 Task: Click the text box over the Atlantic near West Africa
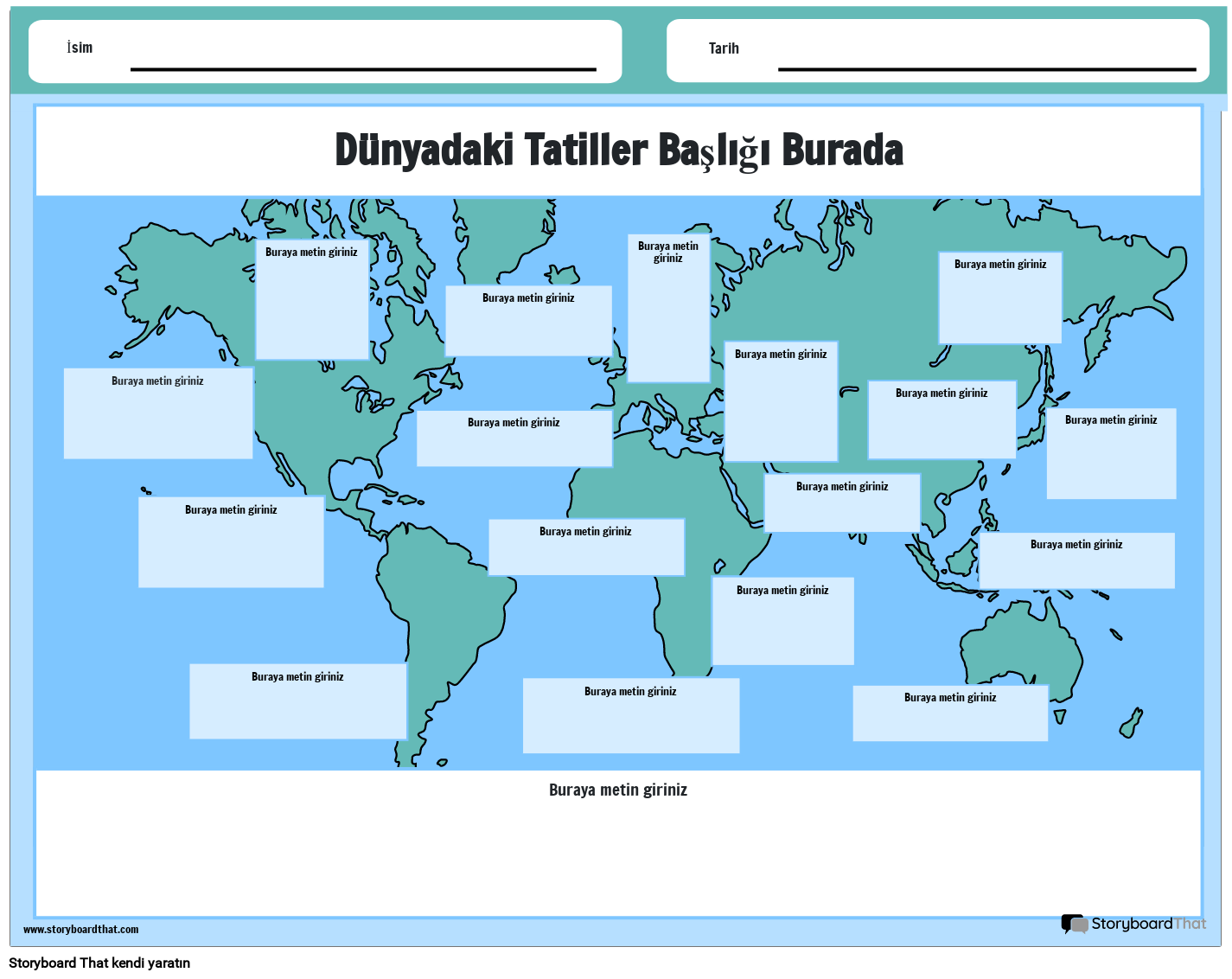tap(586, 547)
